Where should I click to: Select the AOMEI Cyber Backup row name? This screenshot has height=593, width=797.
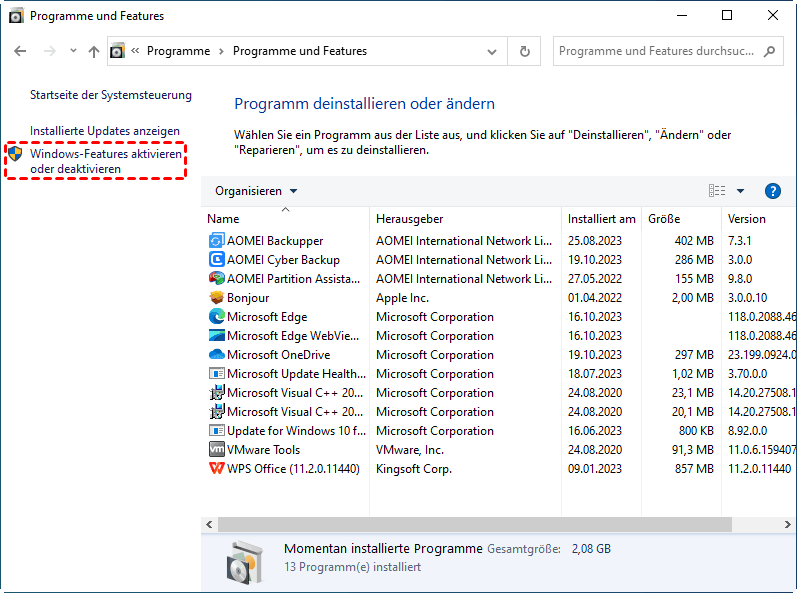pyautogui.click(x=283, y=260)
